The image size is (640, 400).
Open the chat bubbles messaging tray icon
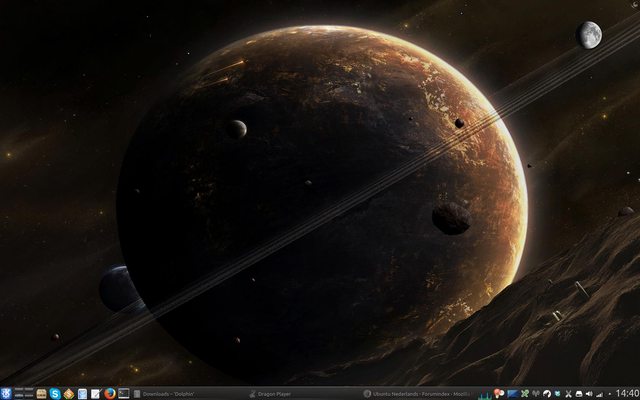coord(499,393)
